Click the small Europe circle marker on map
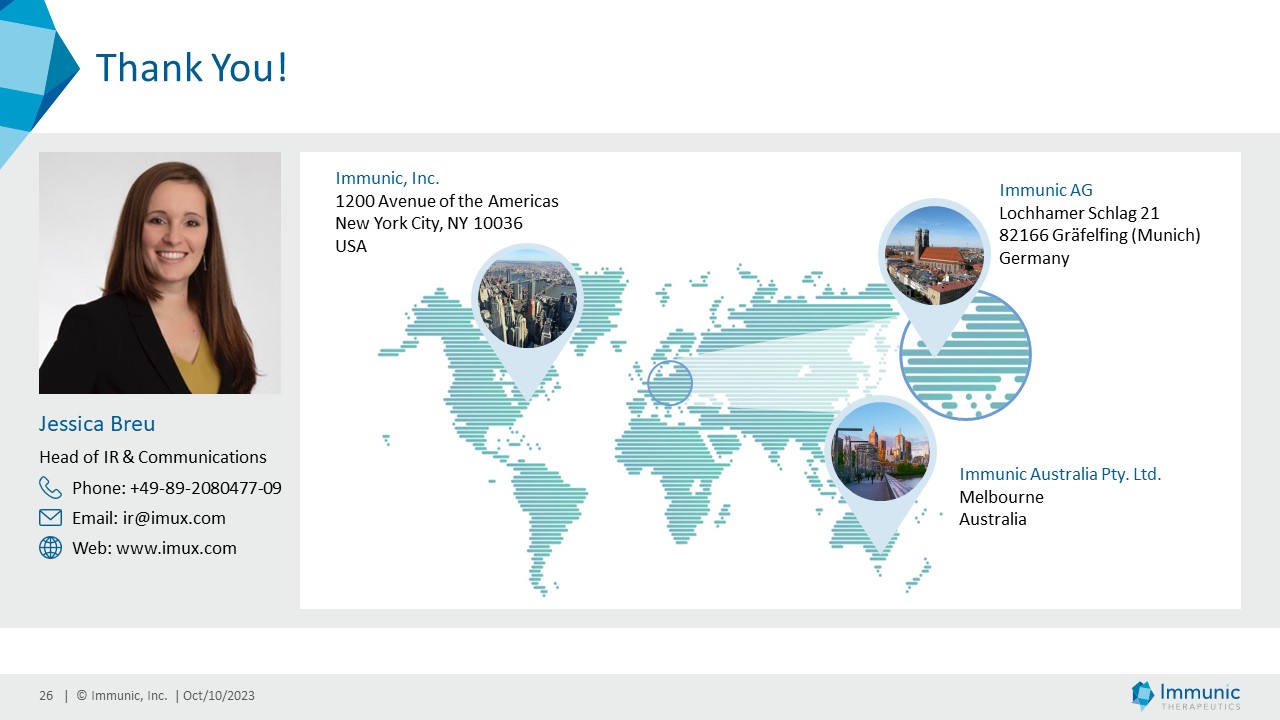The height and width of the screenshot is (720, 1280). (670, 382)
